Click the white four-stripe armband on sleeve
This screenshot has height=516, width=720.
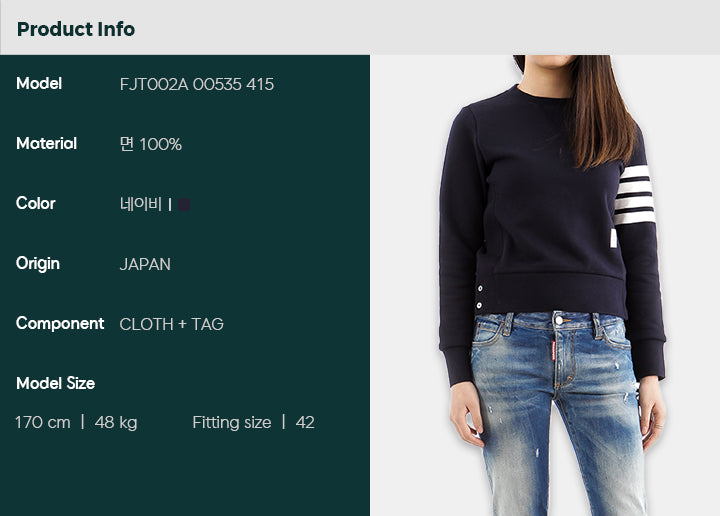pos(635,195)
